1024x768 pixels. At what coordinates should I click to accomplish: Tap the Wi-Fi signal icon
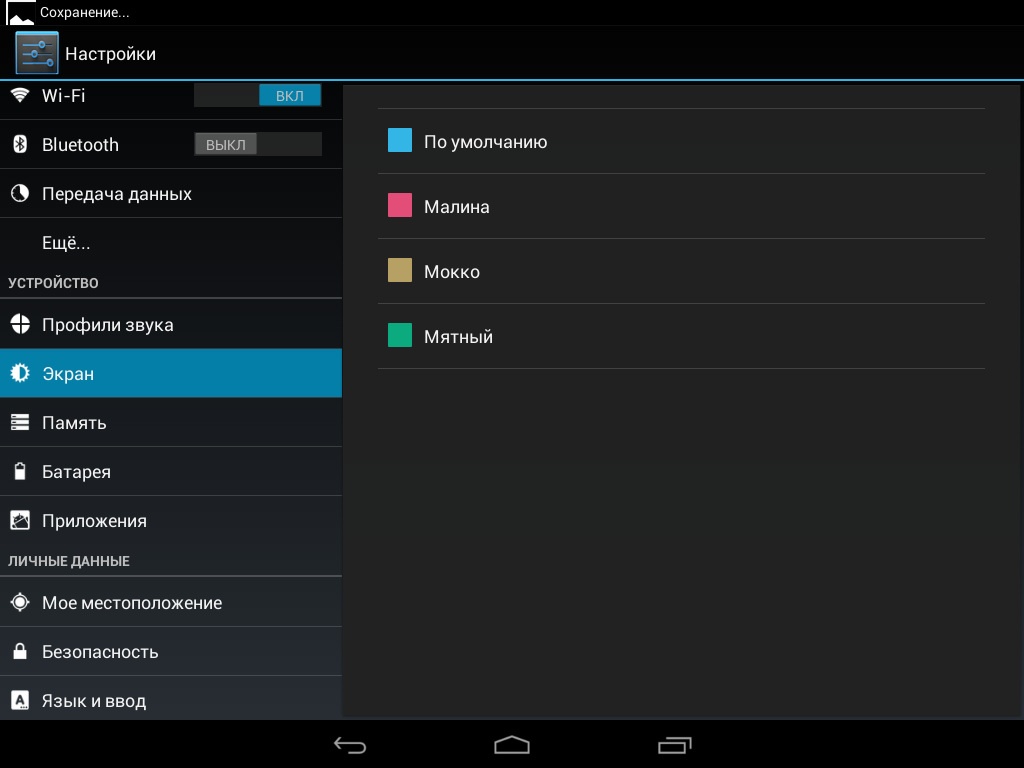[x=19, y=95]
